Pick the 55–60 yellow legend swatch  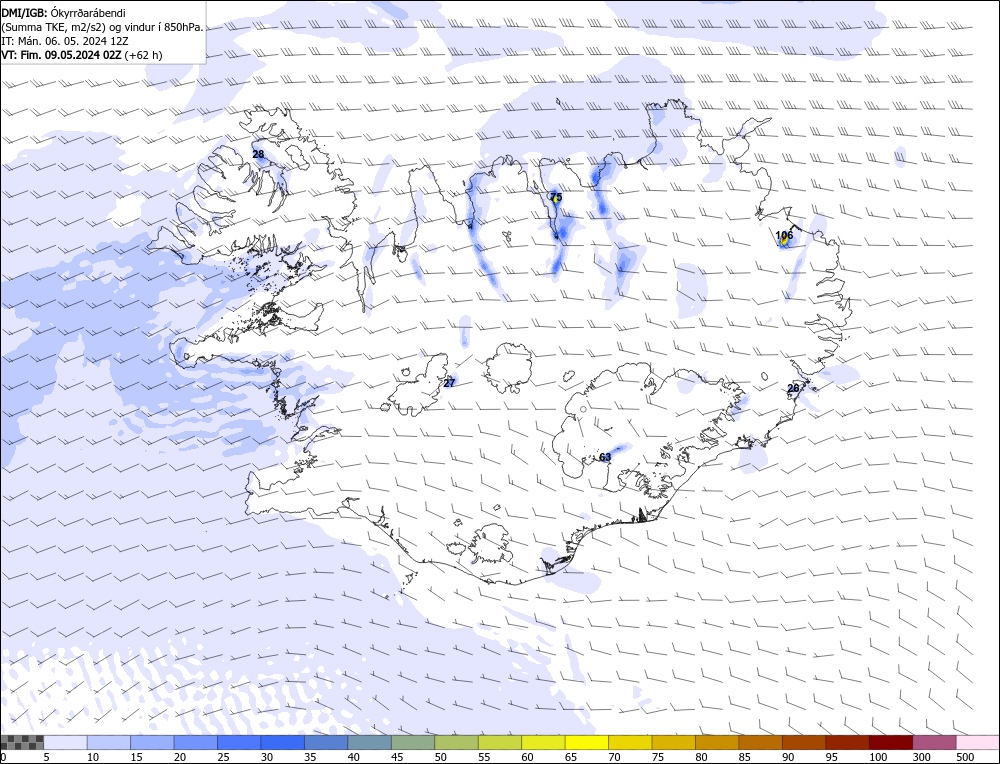coord(499,742)
